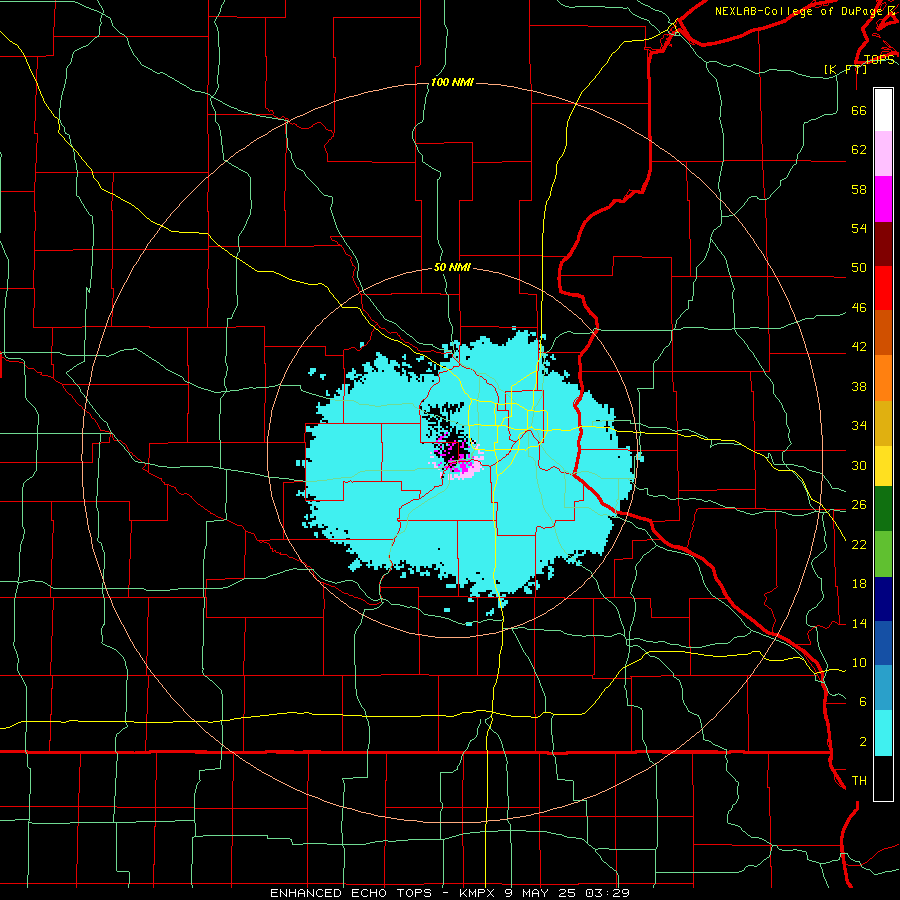This screenshot has width=900, height=900.
Task: Click the light pink swatch in the legend
Action: pos(883,153)
